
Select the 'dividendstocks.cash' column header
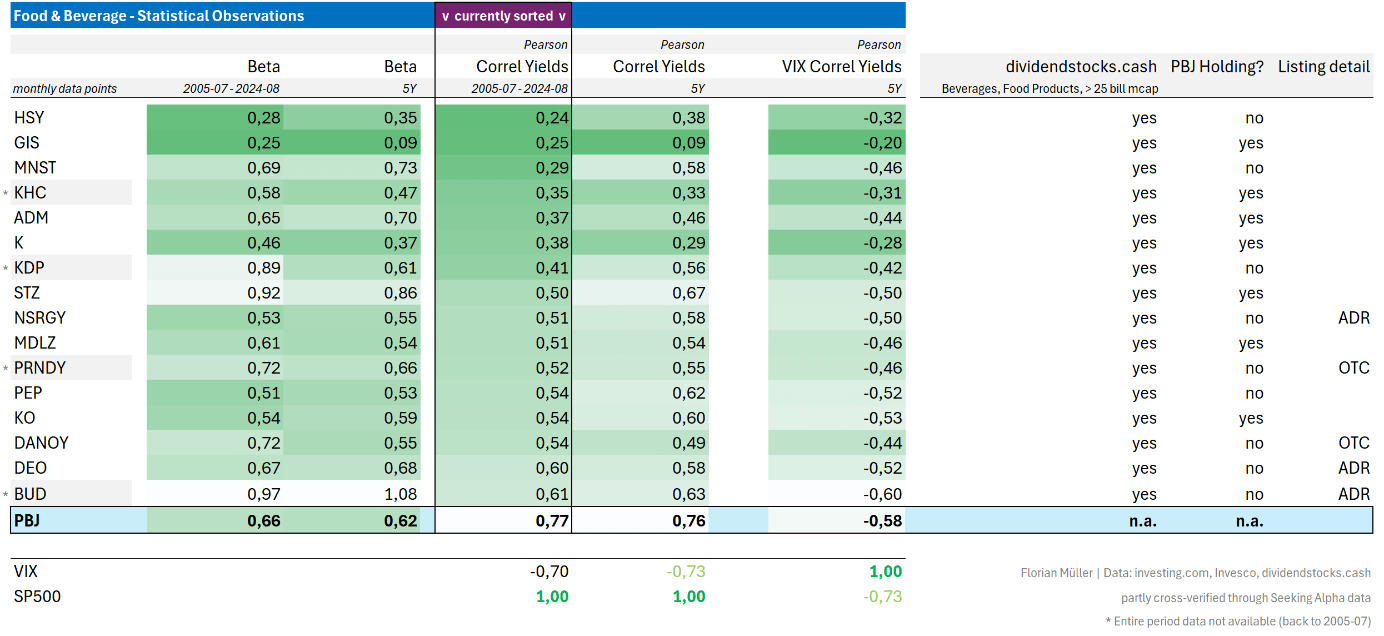click(1082, 67)
